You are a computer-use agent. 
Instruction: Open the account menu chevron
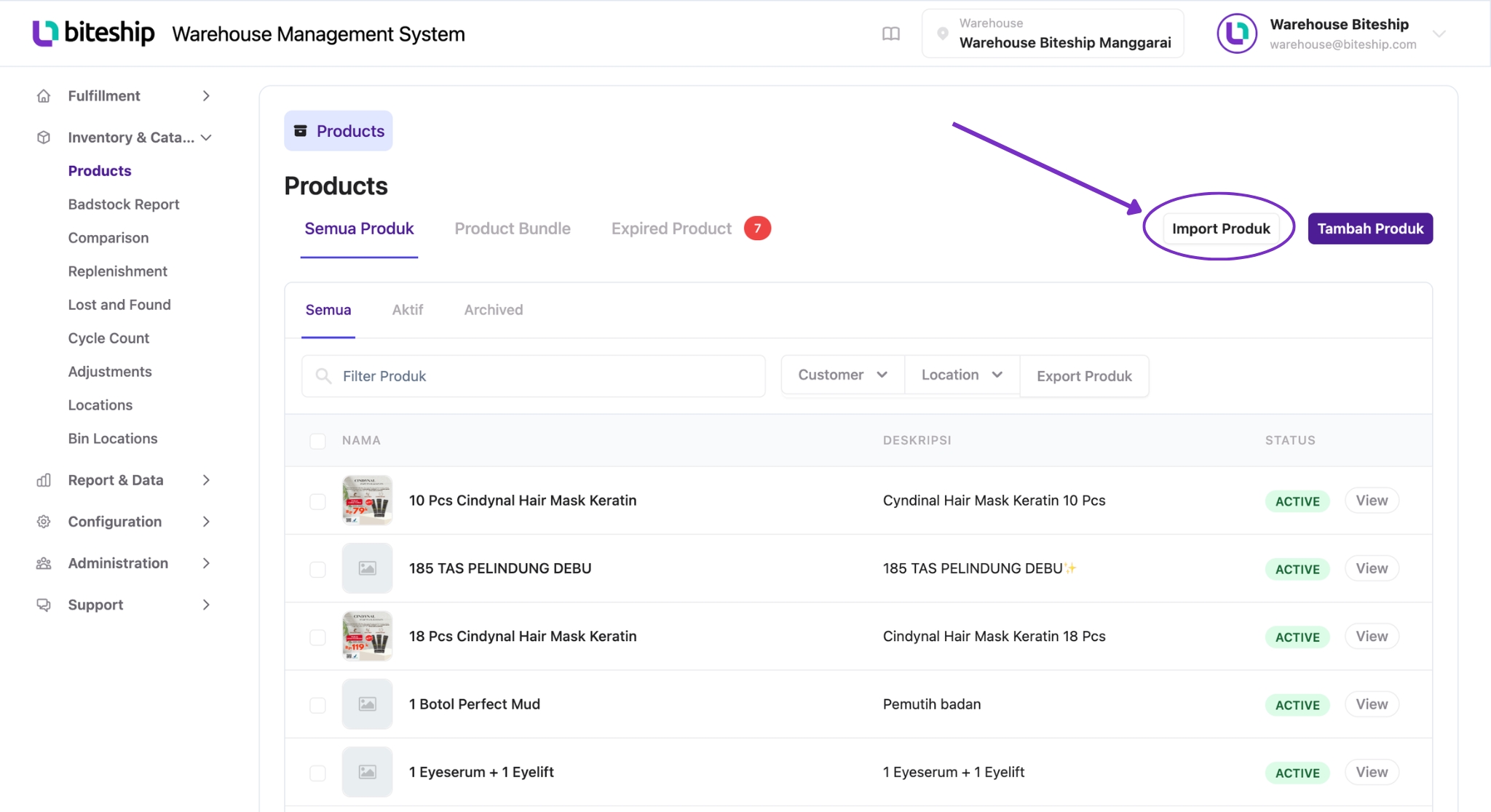pyautogui.click(x=1439, y=34)
